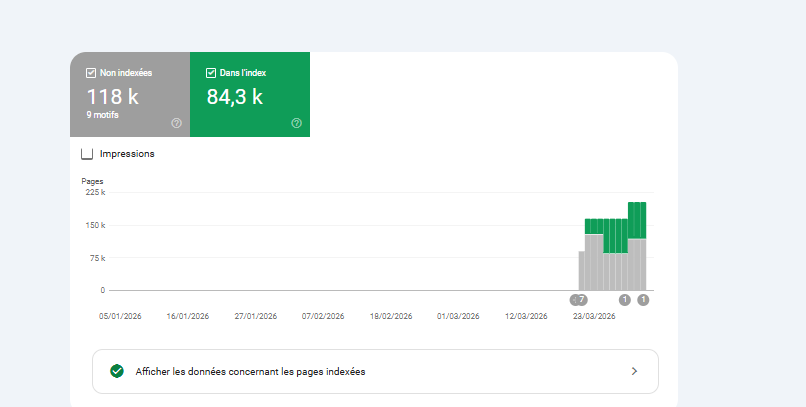Click the green check icon beside Afficher les données

pyautogui.click(x=117, y=371)
